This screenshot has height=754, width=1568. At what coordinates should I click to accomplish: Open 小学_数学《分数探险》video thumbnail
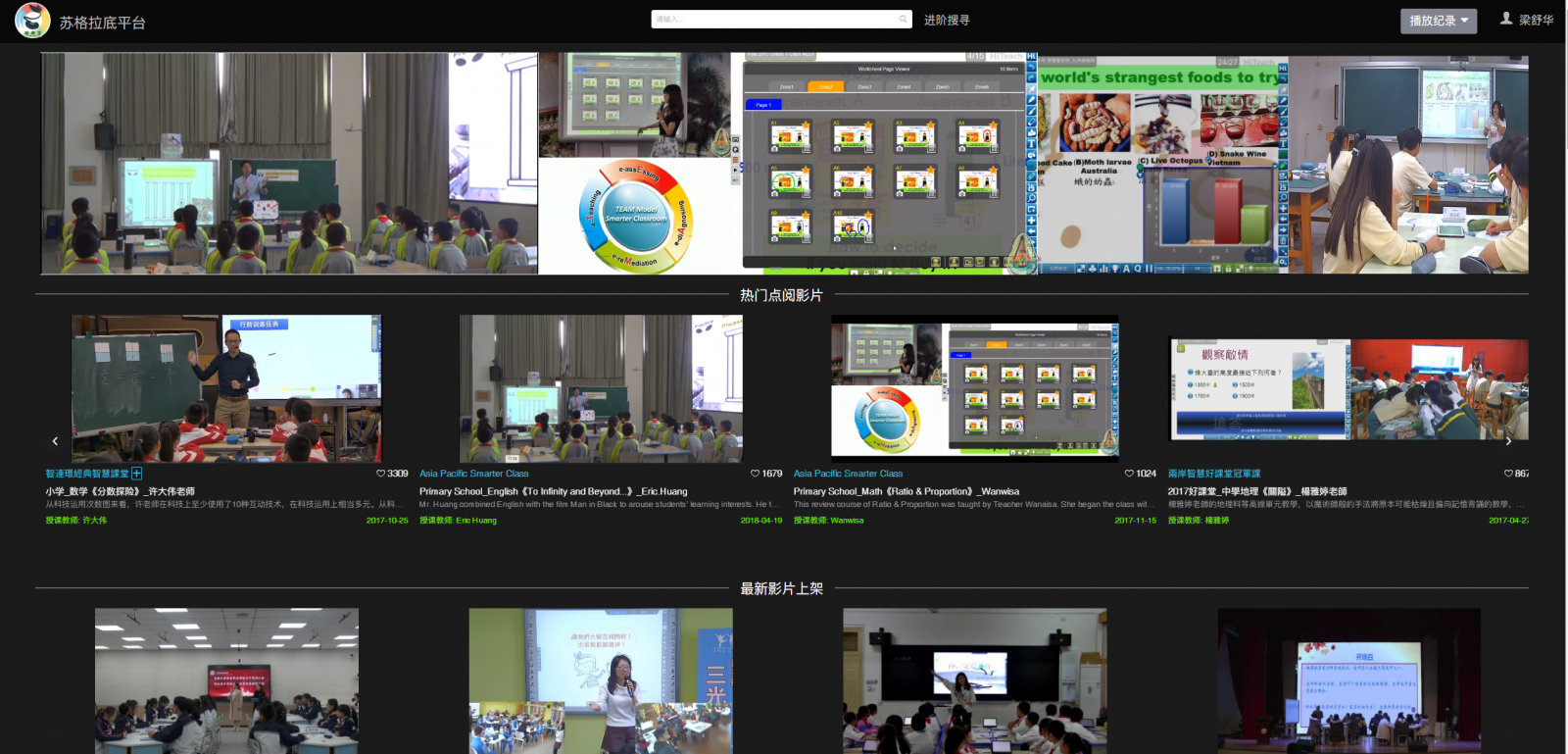point(226,388)
